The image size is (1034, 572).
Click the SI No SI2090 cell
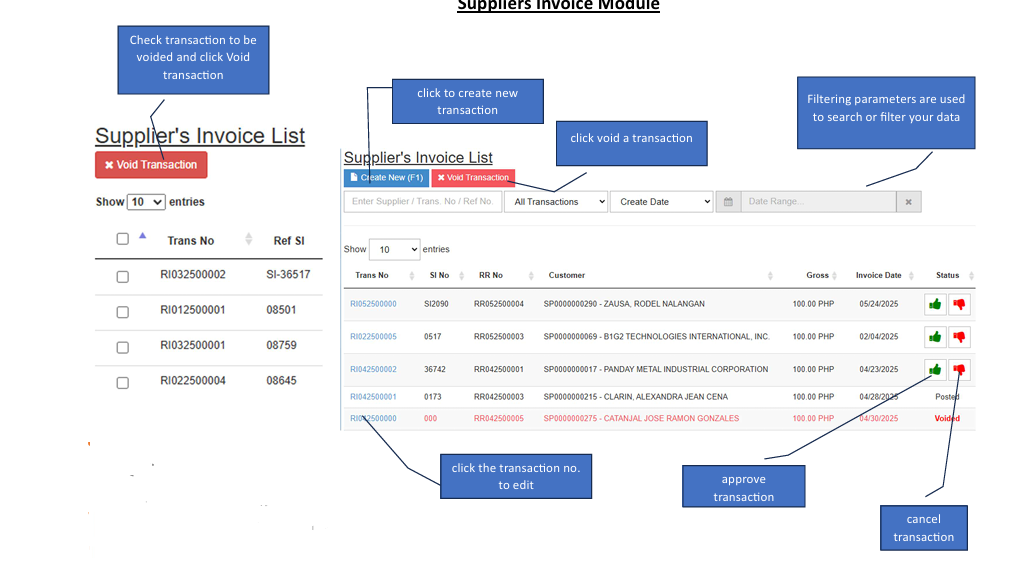(x=436, y=304)
